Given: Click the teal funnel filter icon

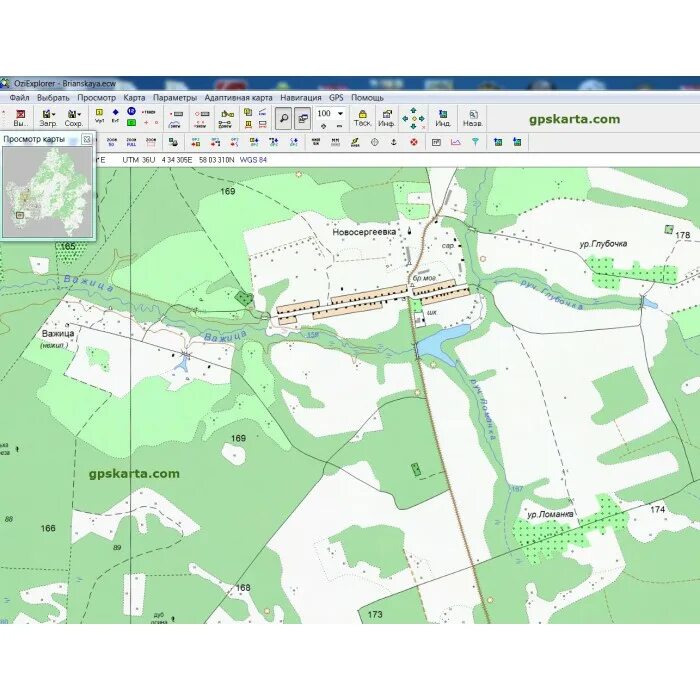Looking at the screenshot, I should 475,142.
